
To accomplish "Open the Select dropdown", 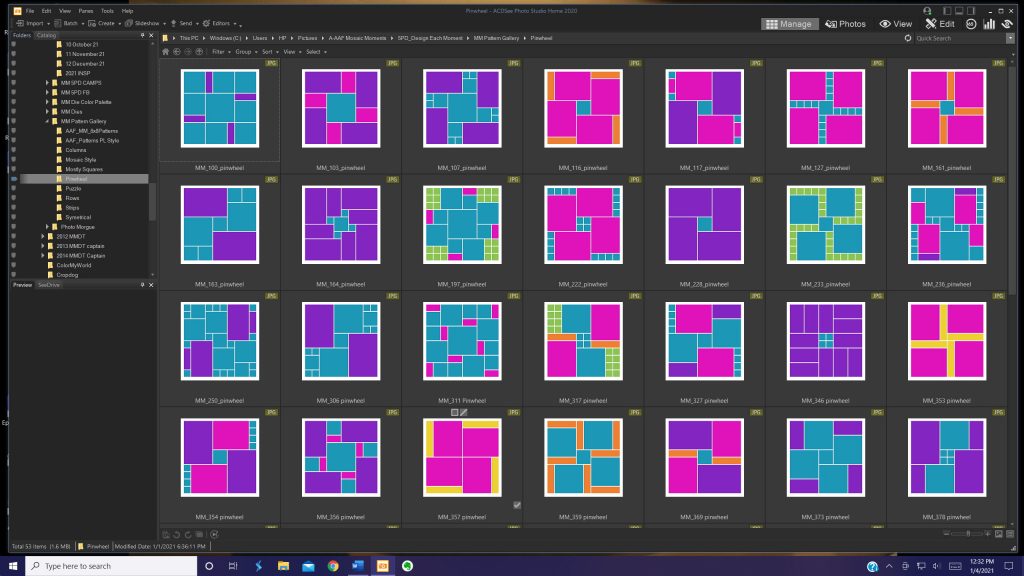I will 316,52.
